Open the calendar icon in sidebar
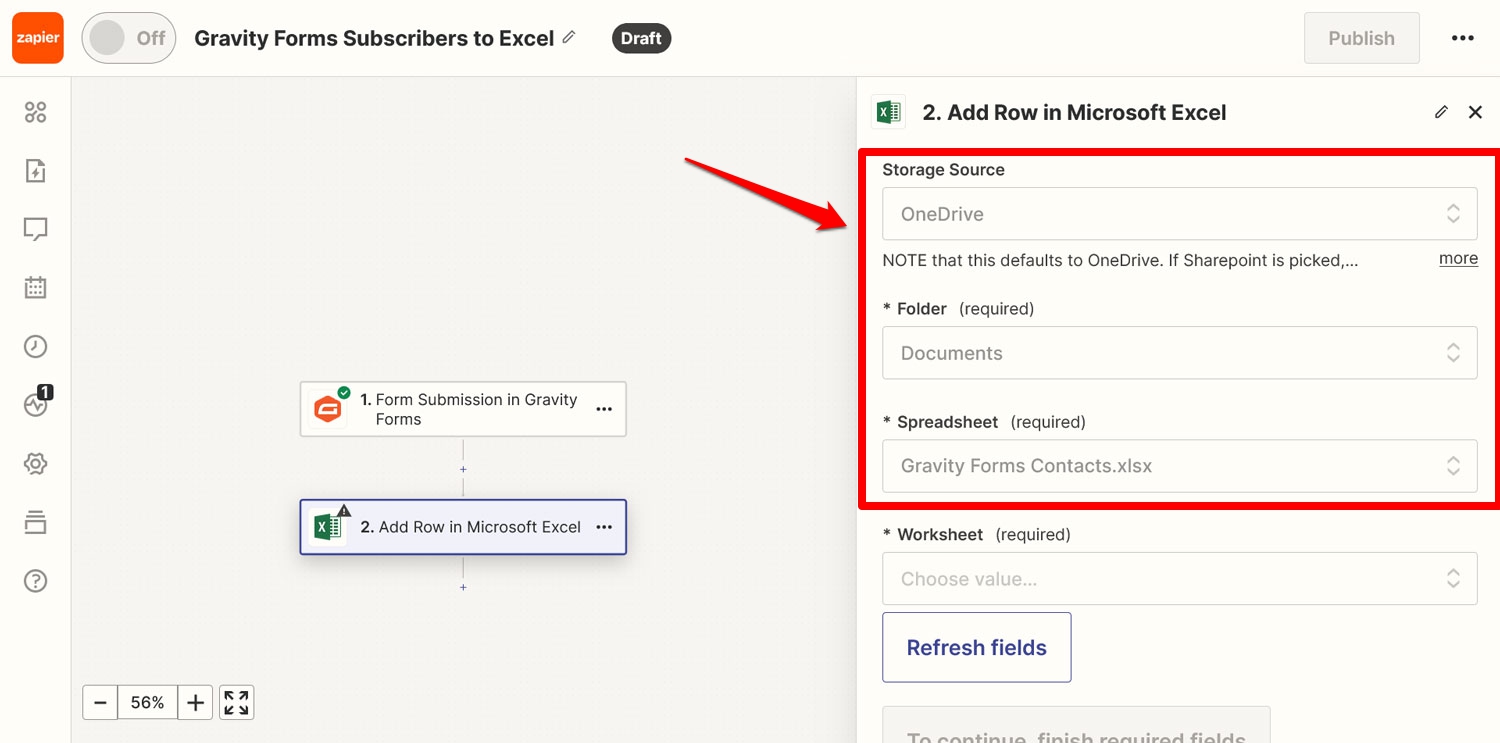The image size is (1500, 743). 36,288
